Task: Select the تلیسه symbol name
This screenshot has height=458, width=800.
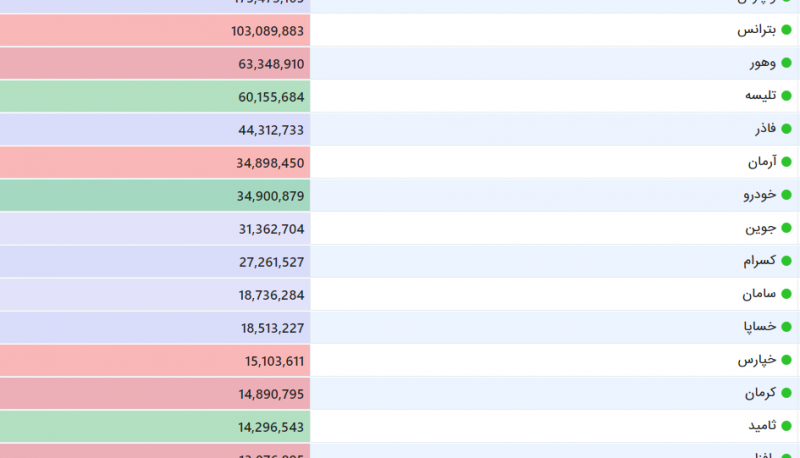Action: click(x=761, y=95)
